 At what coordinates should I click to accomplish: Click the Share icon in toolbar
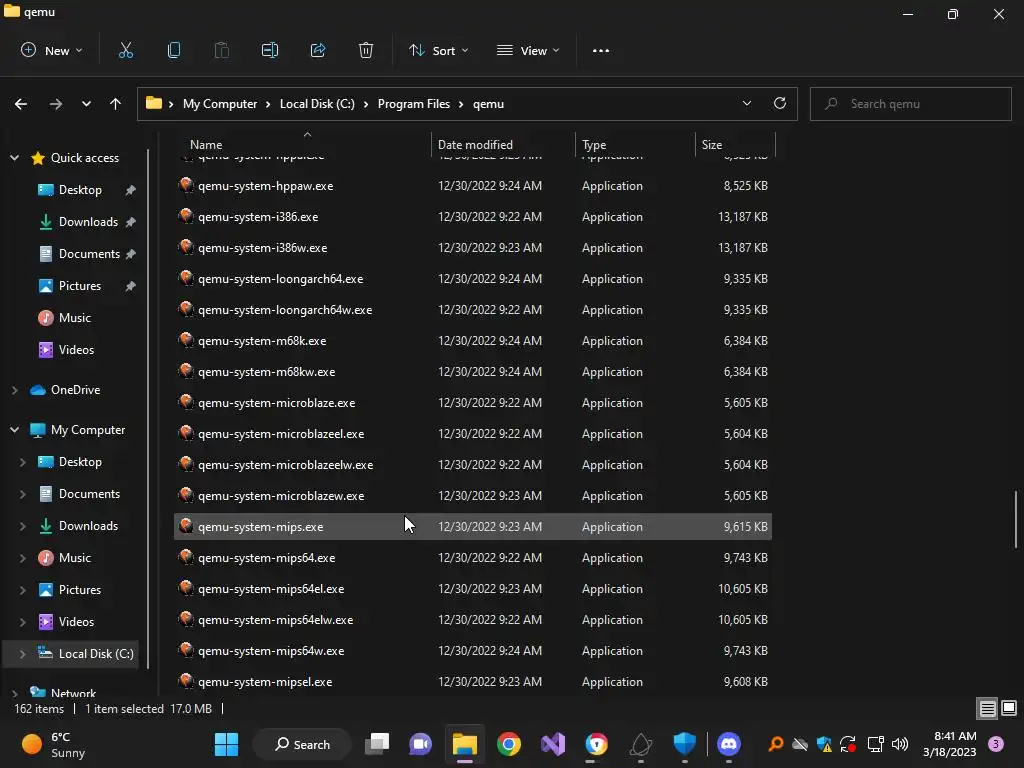(318, 50)
